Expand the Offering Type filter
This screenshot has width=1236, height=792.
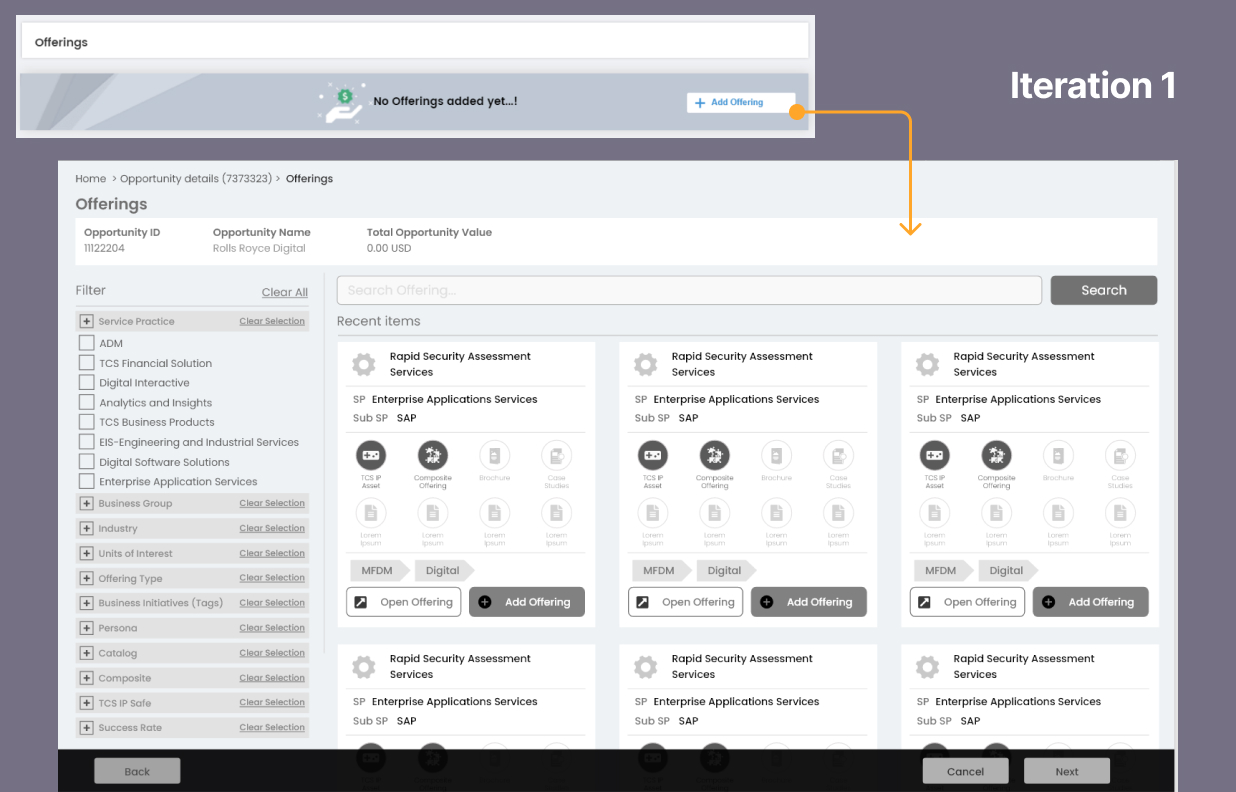(86, 579)
